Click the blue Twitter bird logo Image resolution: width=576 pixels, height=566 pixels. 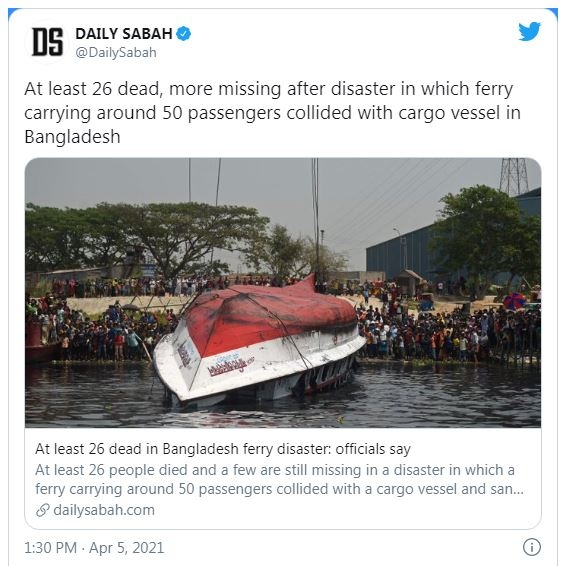(529, 31)
